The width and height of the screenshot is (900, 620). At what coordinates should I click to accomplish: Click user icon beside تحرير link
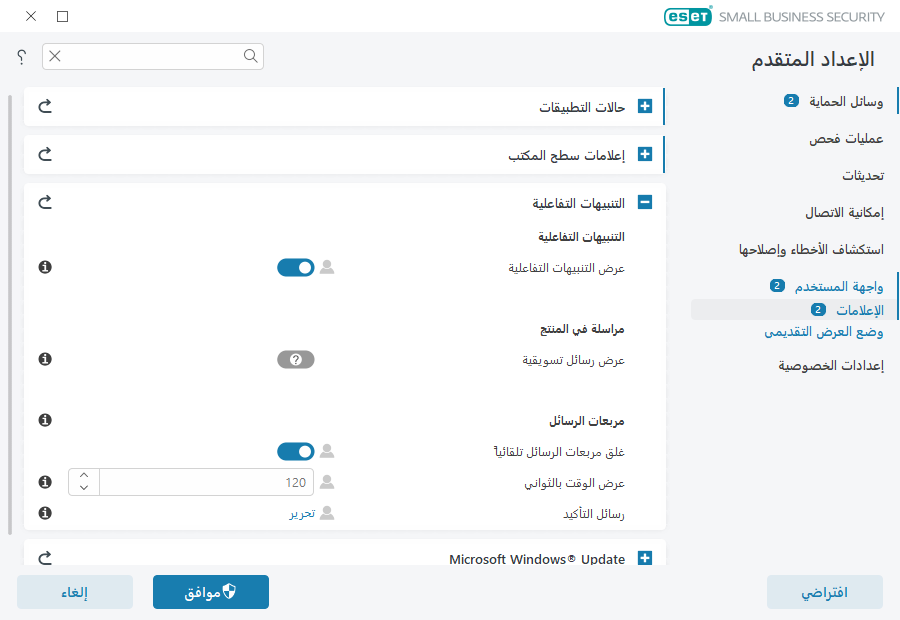click(x=327, y=513)
